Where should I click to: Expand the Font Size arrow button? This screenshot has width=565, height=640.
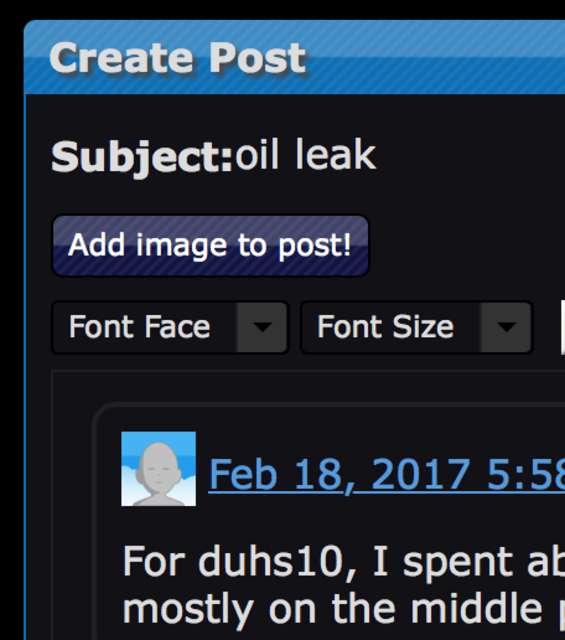click(x=506, y=327)
